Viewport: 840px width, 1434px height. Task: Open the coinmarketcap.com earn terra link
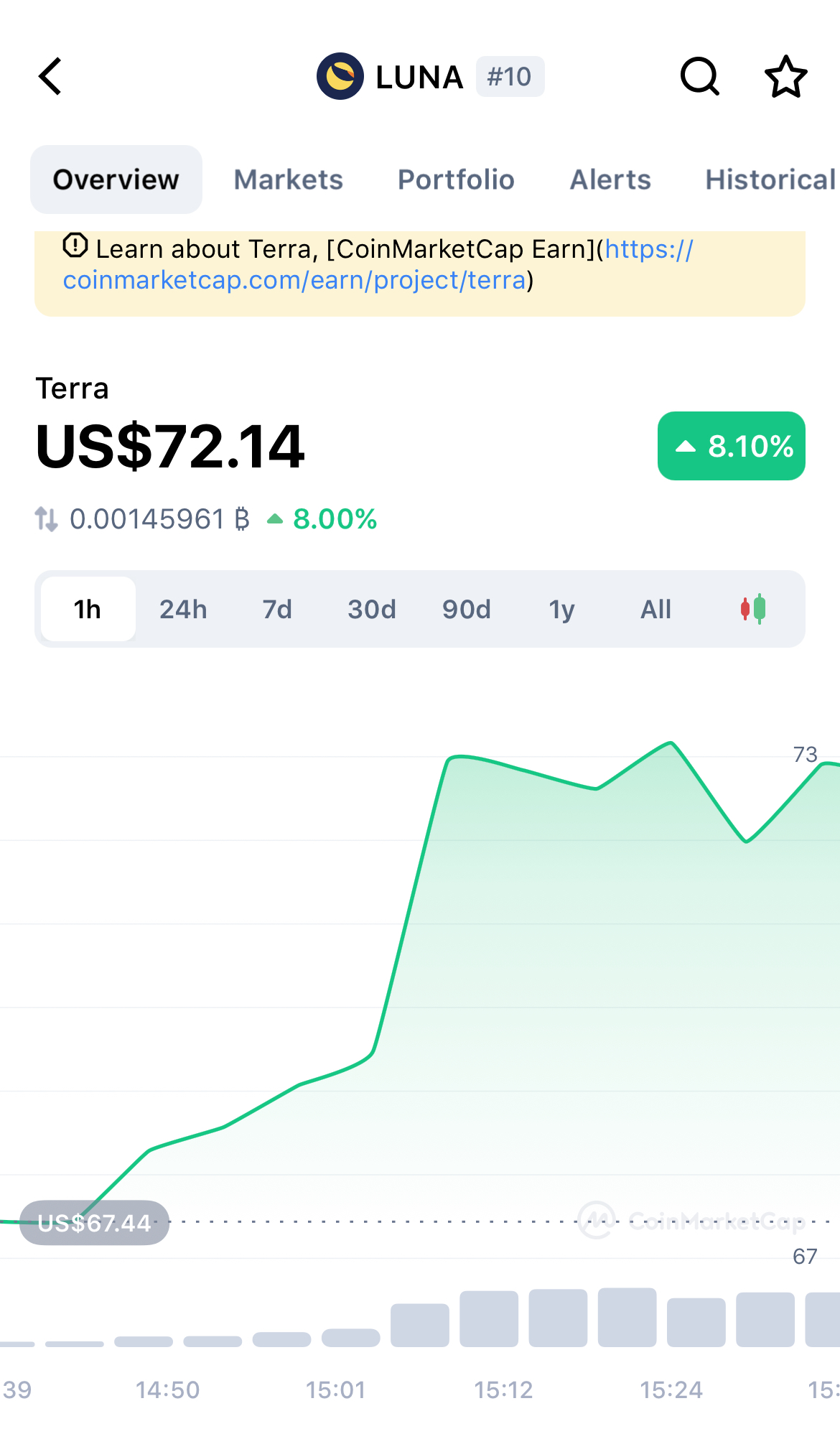click(294, 280)
